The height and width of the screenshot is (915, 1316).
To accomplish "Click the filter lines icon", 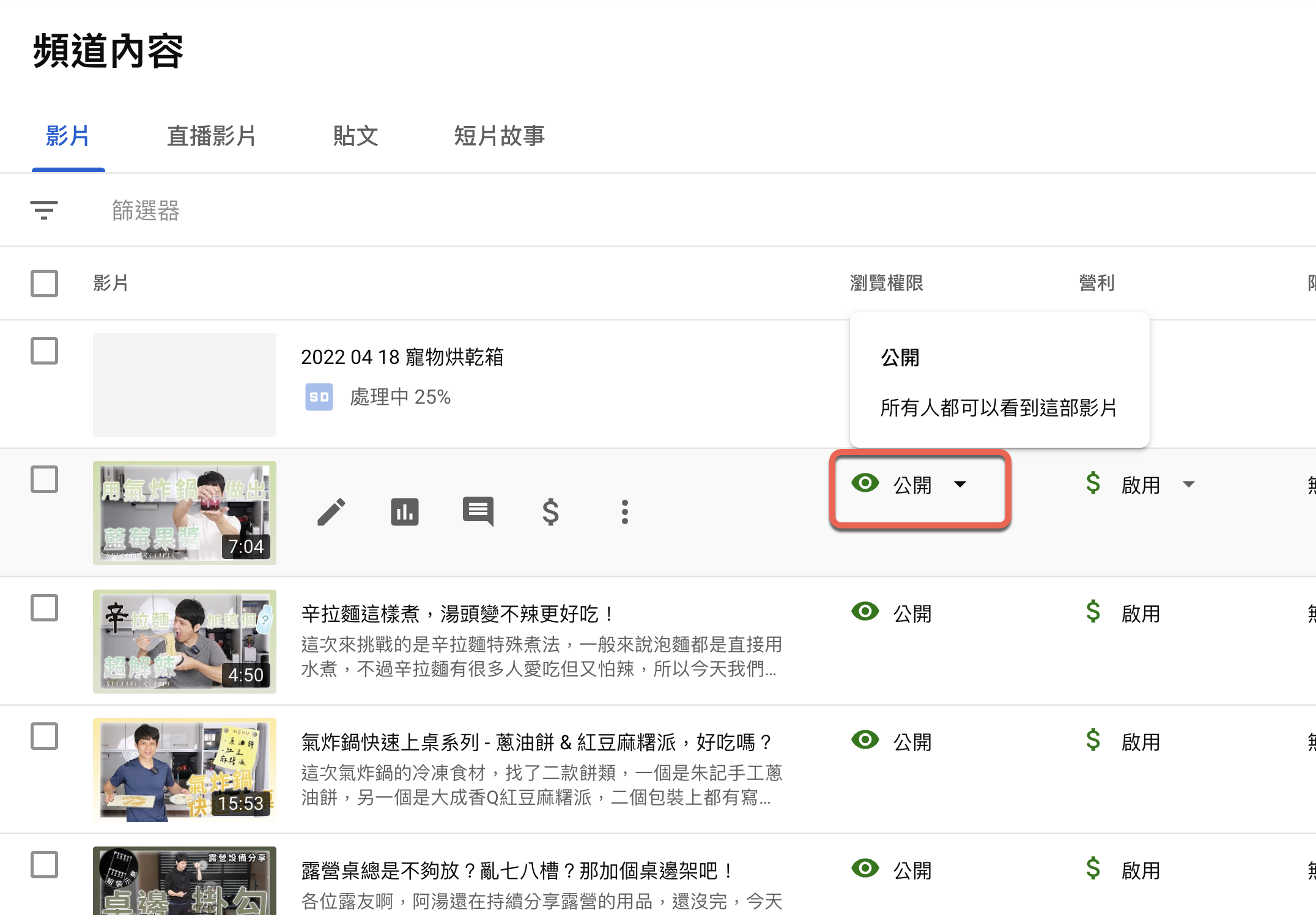I will tap(44, 210).
